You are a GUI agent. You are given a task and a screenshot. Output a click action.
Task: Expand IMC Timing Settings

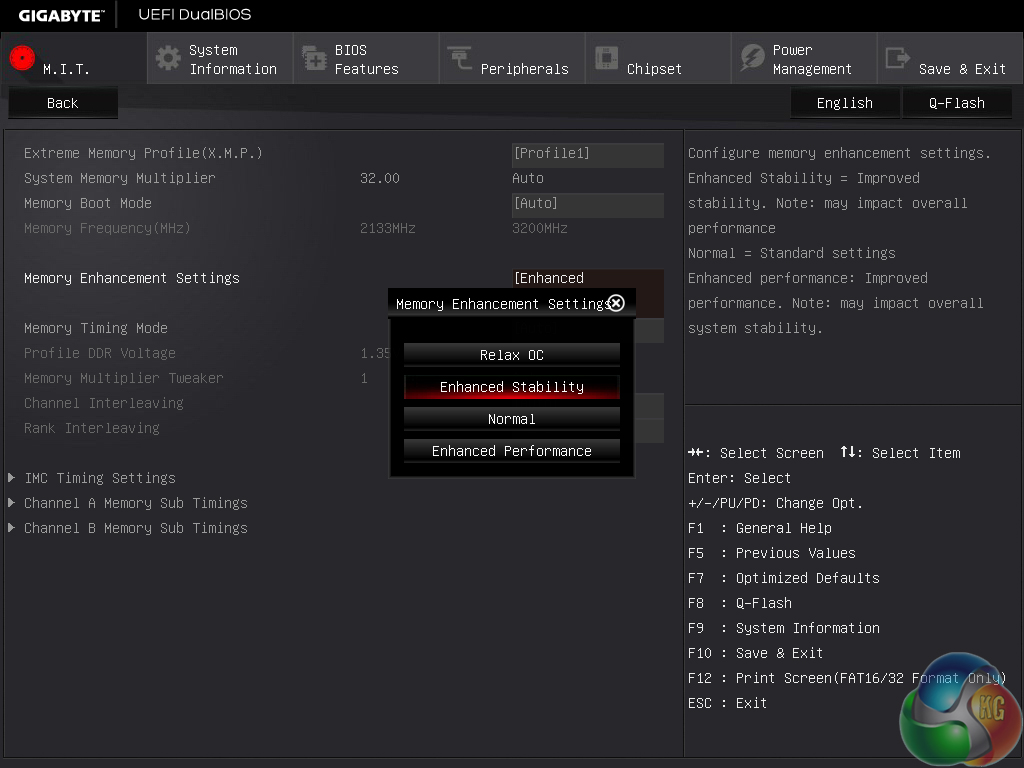click(100, 478)
